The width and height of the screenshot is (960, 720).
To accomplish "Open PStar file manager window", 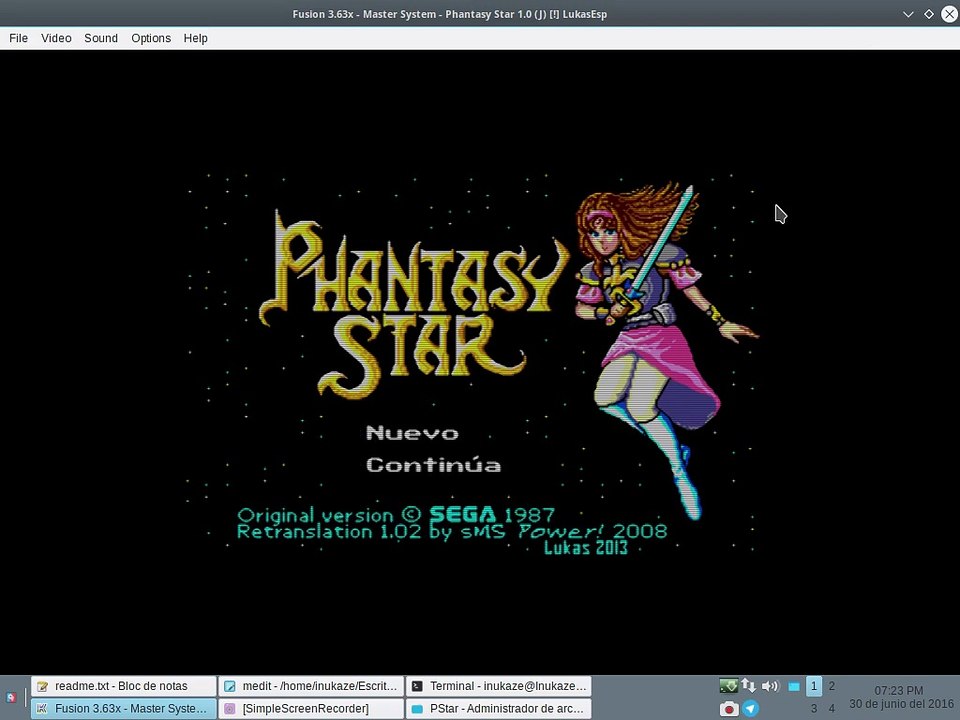I will click(498, 709).
